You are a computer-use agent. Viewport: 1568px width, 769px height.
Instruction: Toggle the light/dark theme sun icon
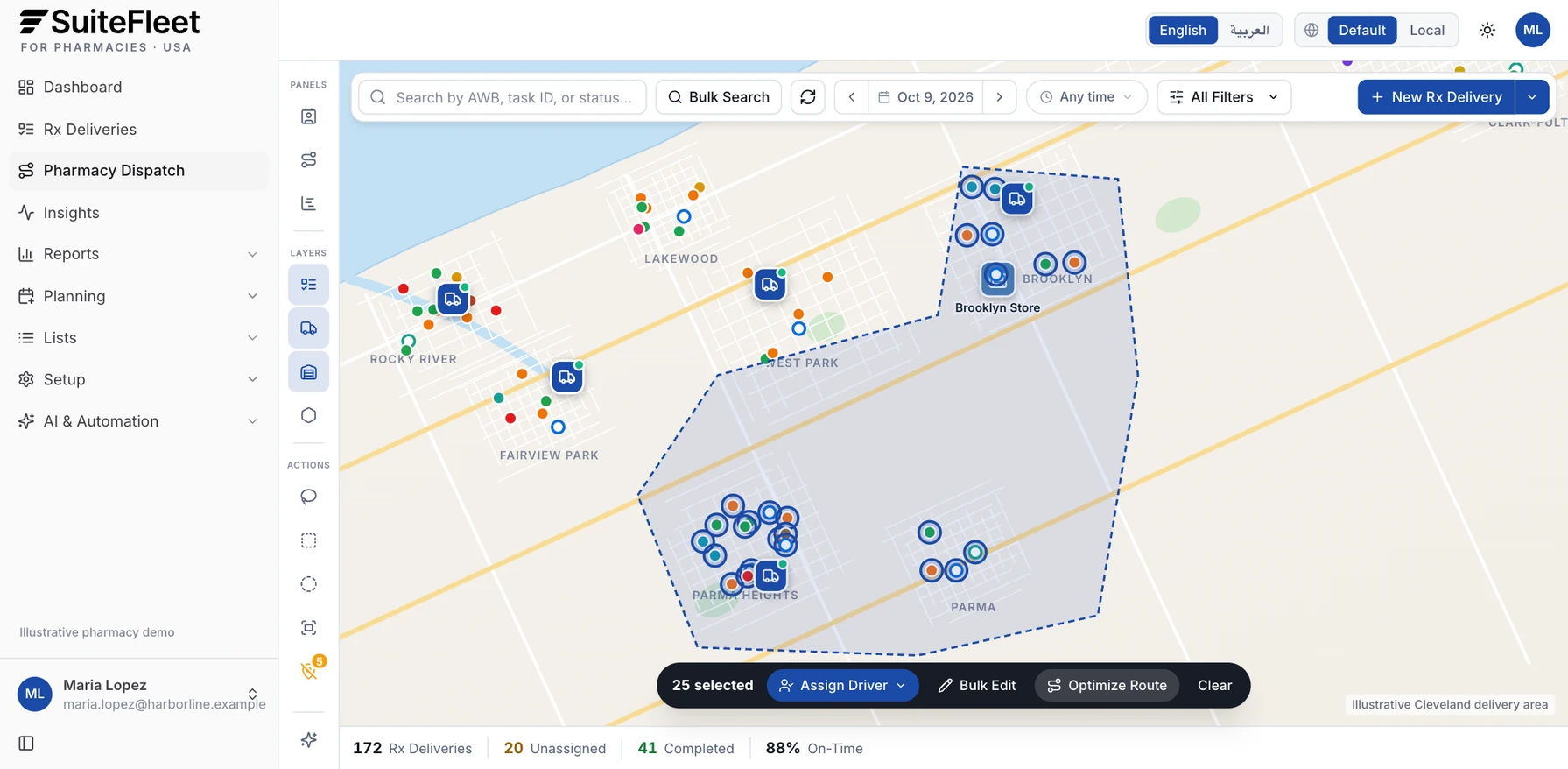(x=1487, y=30)
